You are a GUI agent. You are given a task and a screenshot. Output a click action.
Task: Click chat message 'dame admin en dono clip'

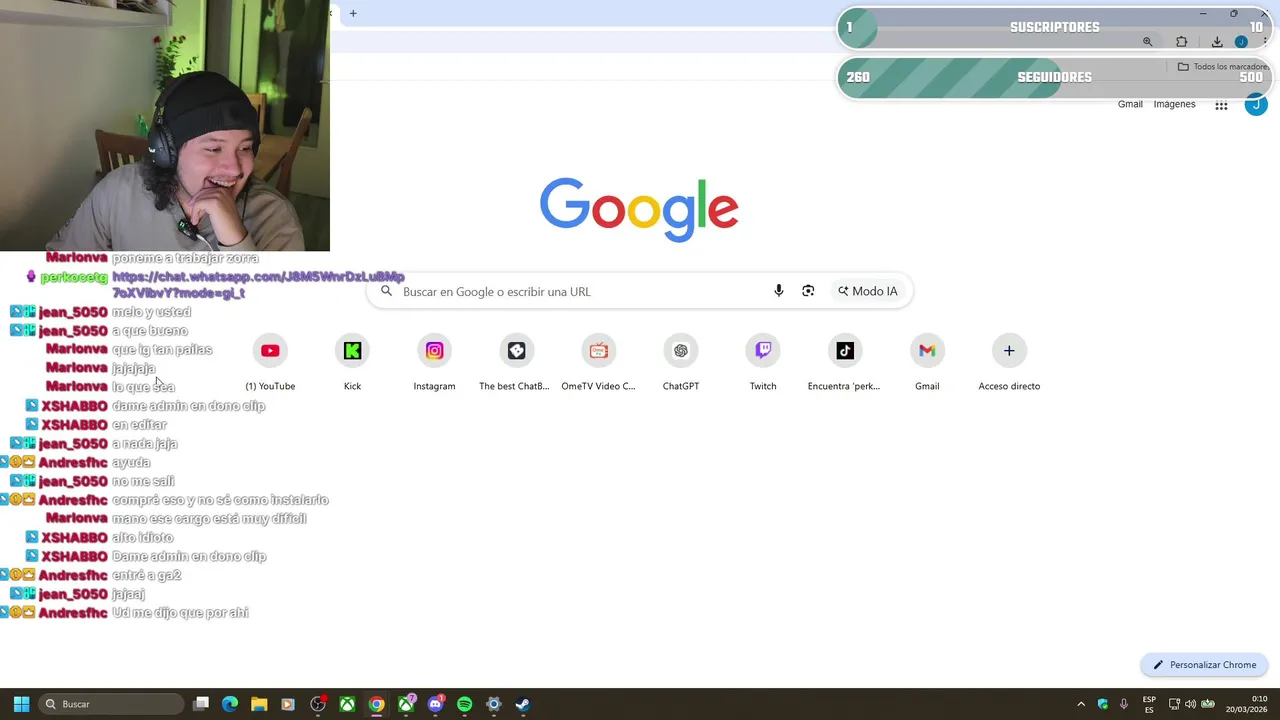188,406
